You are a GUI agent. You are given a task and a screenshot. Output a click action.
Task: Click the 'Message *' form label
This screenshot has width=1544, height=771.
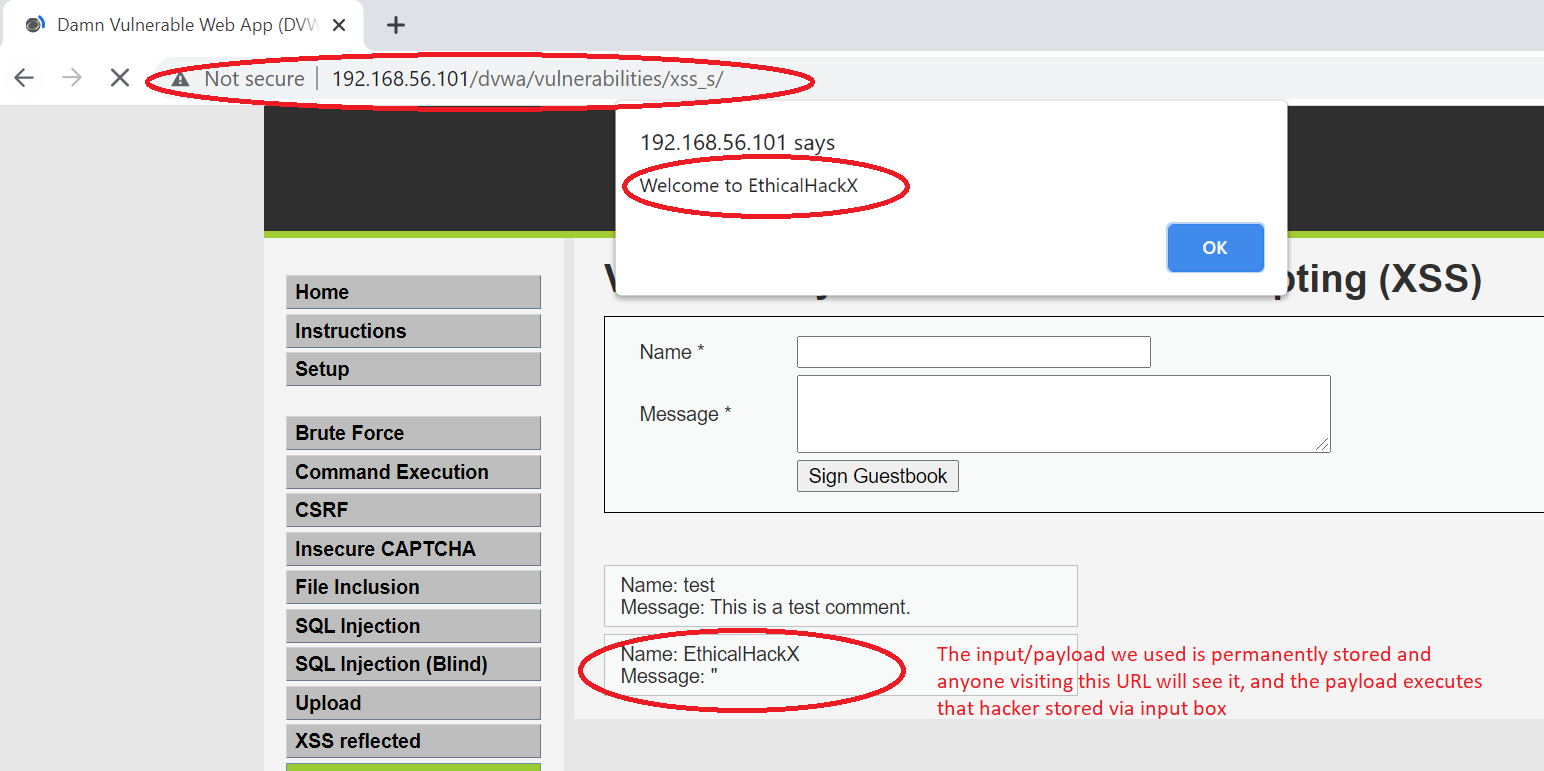[x=686, y=414]
